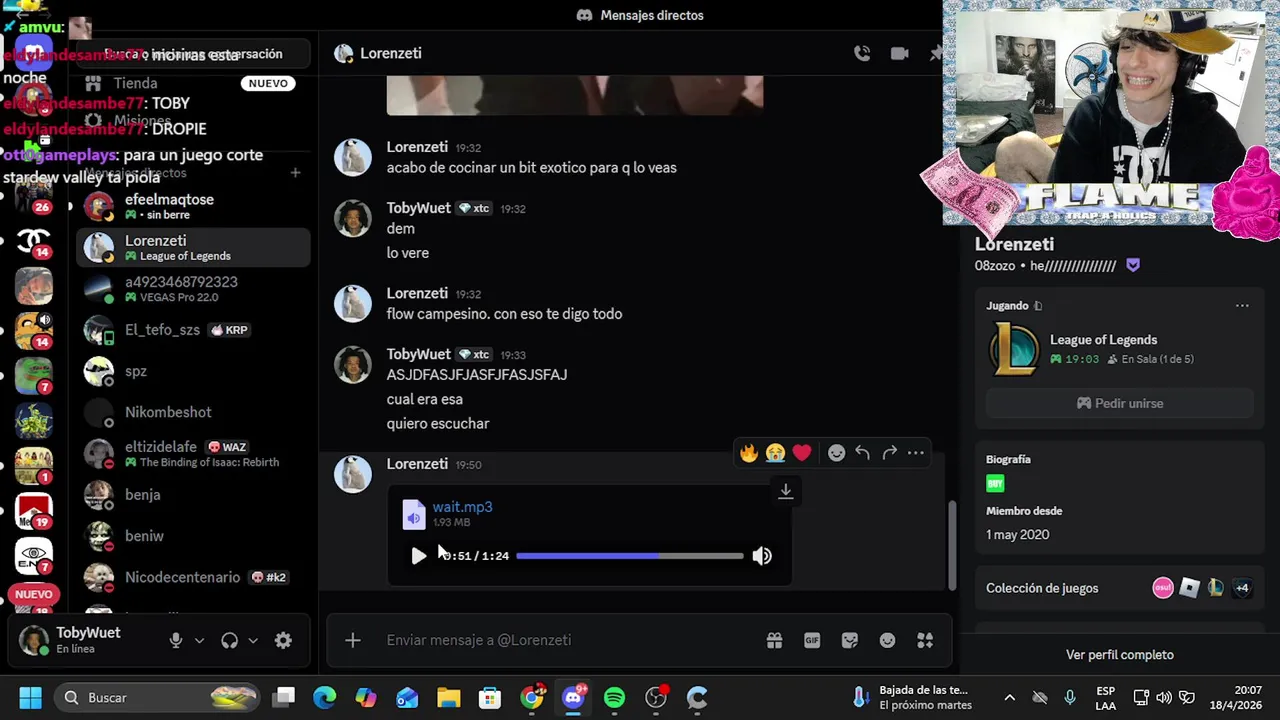Open the wait.mp3 file link
Image resolution: width=1280 pixels, height=720 pixels.
tap(462, 507)
